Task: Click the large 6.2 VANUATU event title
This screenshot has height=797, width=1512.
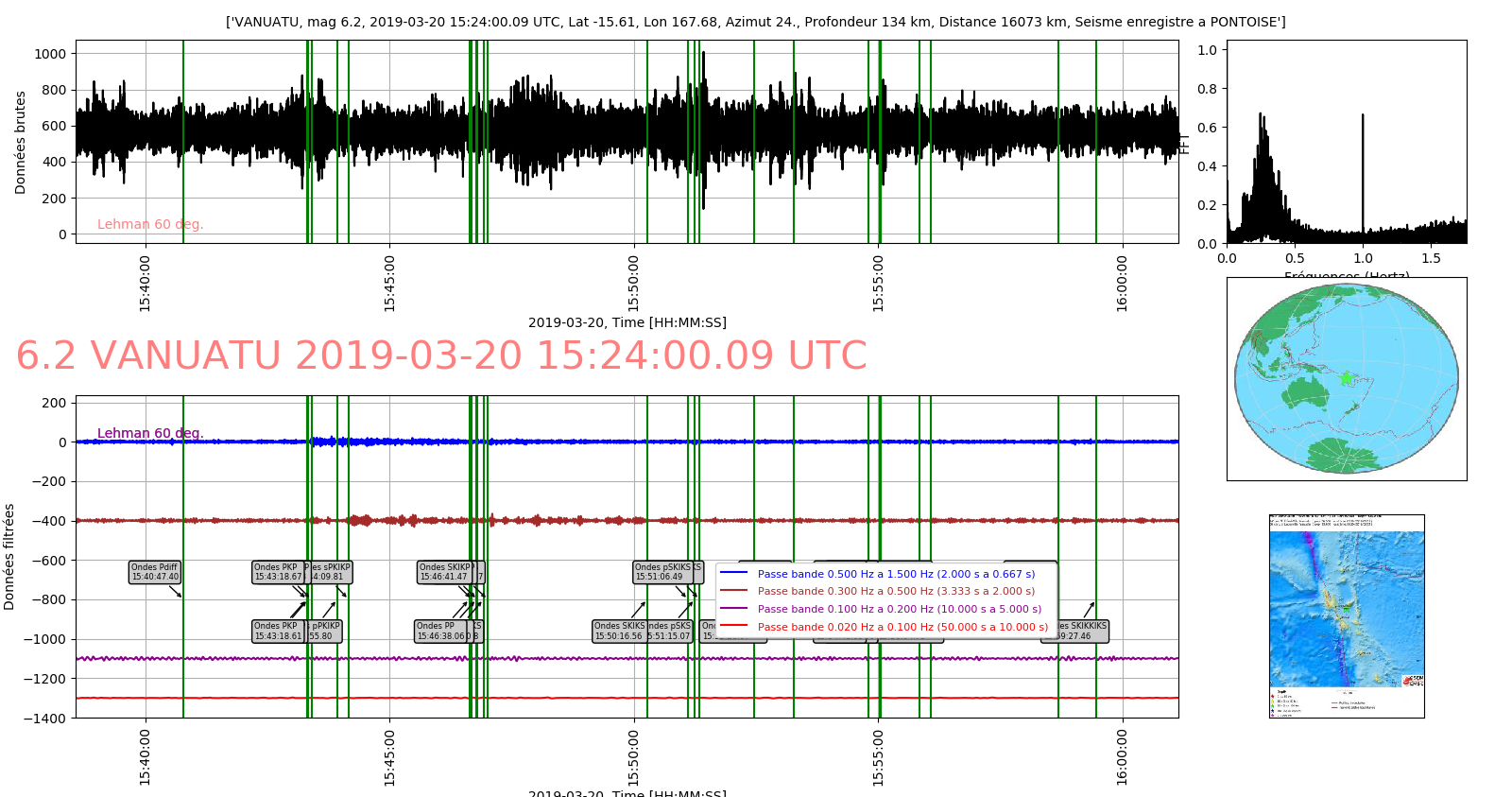Action: (441, 355)
